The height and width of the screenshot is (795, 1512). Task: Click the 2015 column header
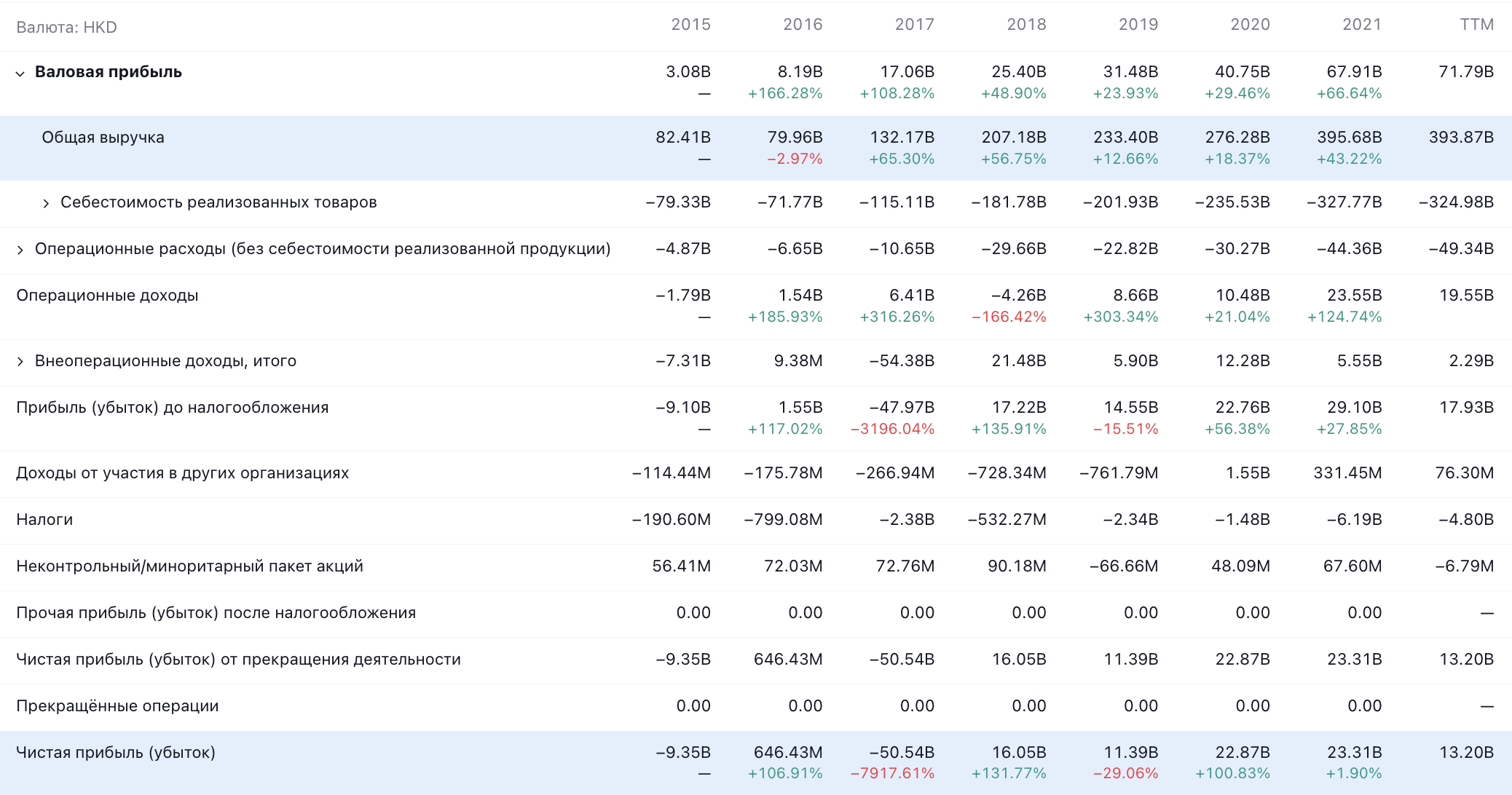[690, 25]
